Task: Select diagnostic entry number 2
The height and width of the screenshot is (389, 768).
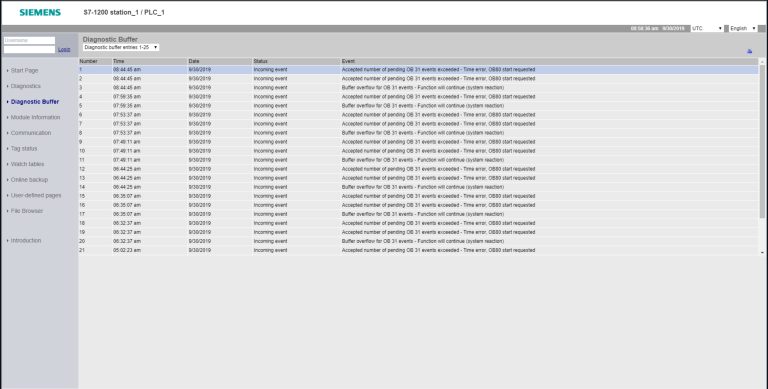Action: point(418,78)
